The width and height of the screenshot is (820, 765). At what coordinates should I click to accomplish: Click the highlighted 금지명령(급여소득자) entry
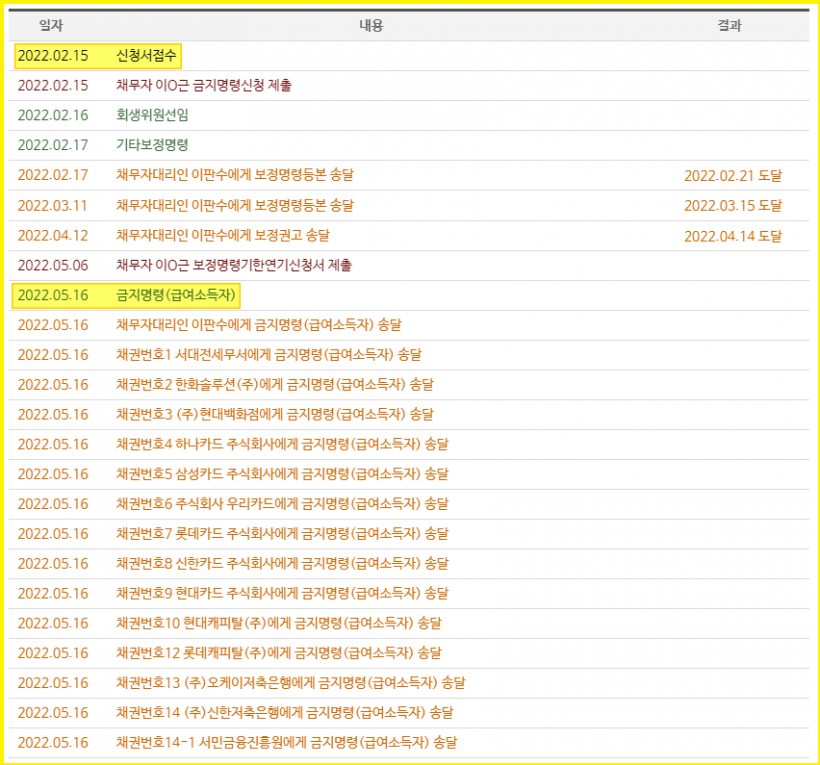click(x=175, y=295)
